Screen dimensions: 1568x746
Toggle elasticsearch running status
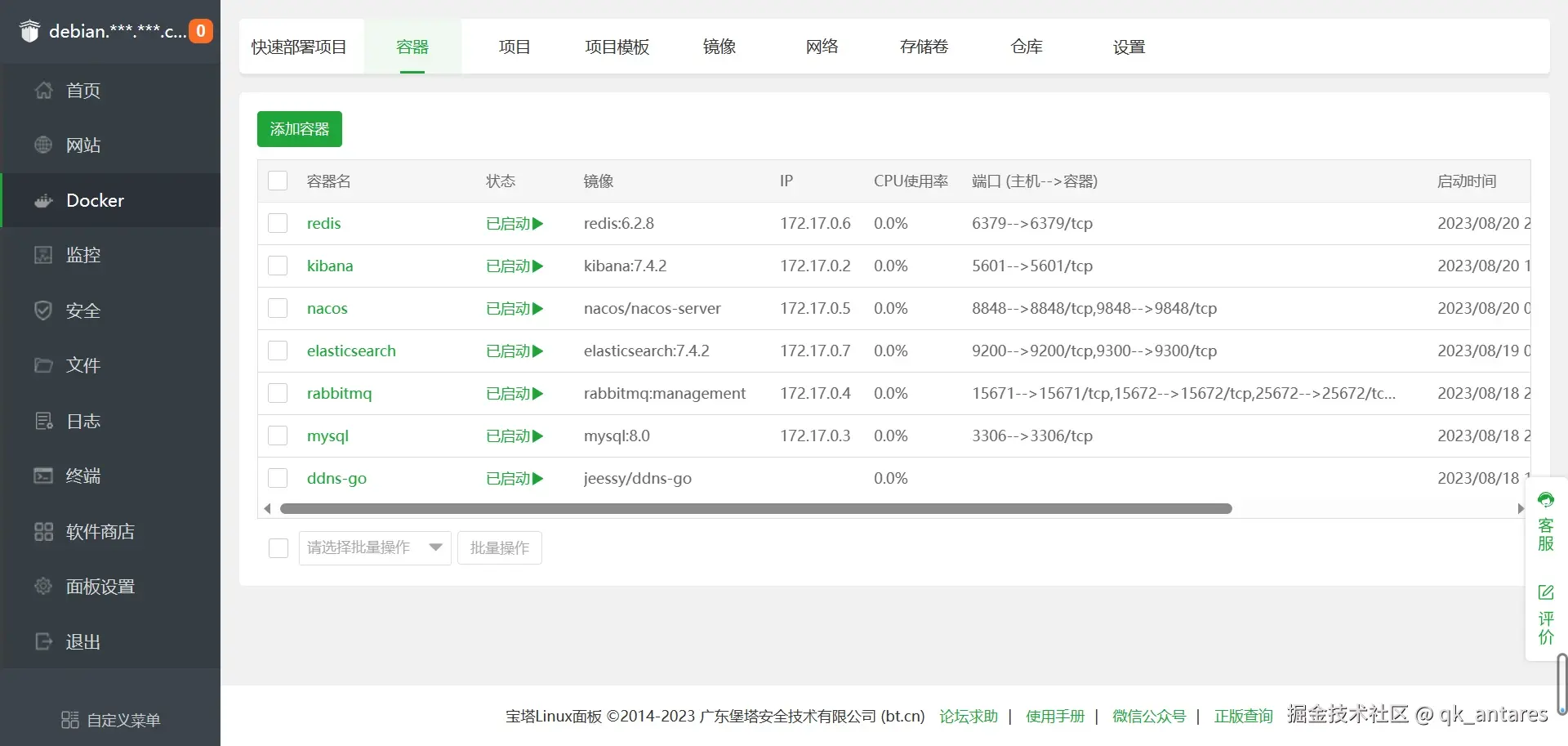(514, 351)
